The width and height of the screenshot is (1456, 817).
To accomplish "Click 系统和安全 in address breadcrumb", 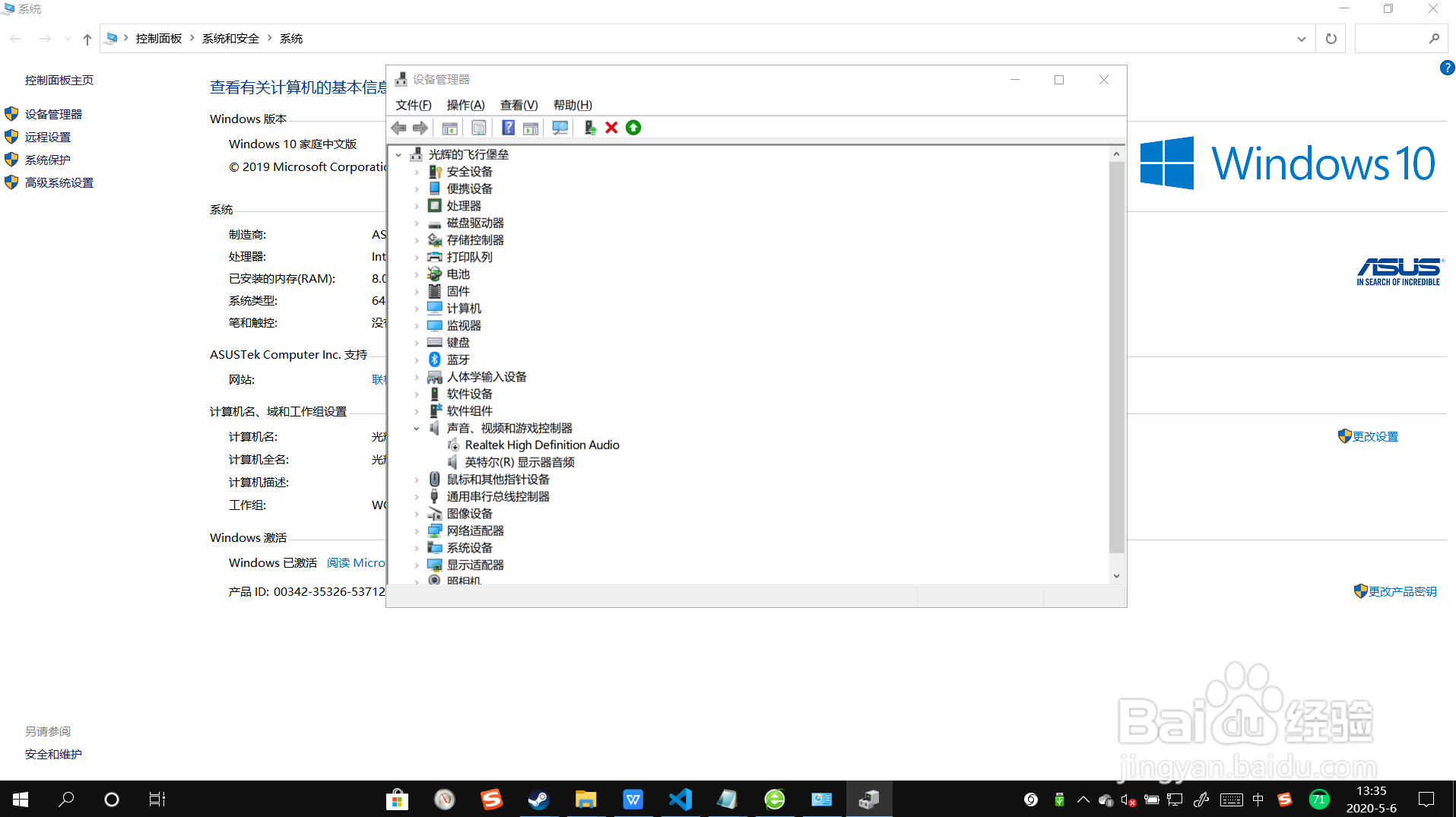I will (230, 39).
